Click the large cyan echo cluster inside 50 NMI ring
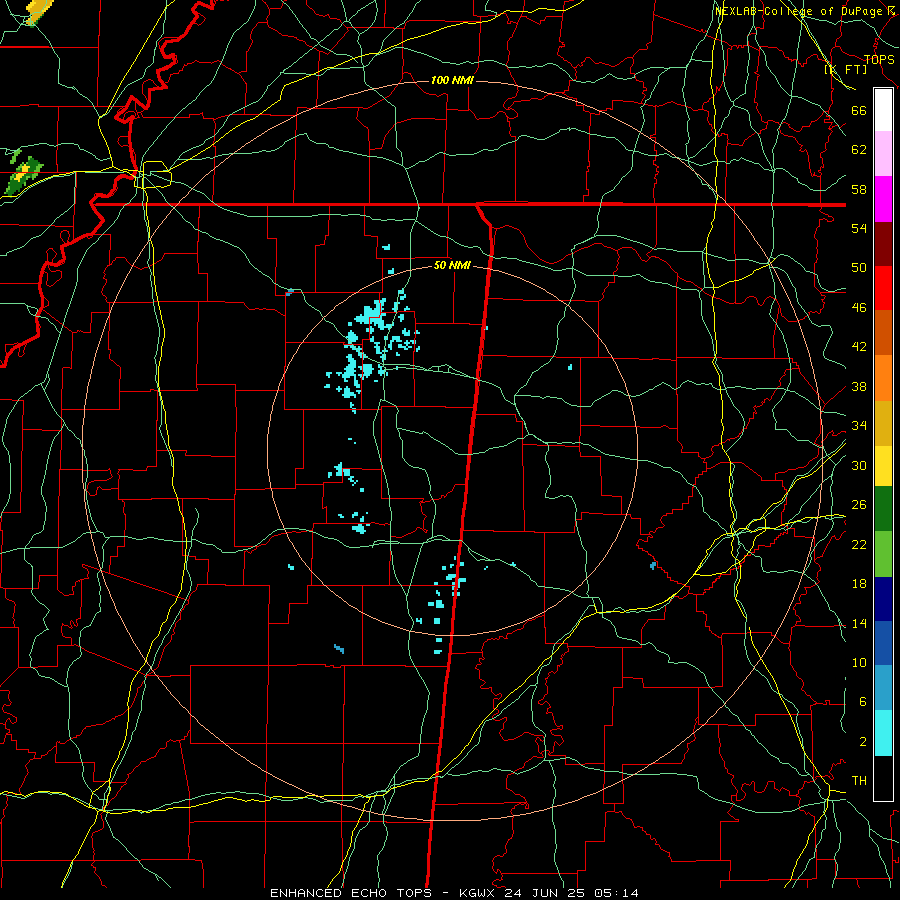Viewport: 900px width, 900px height. (x=372, y=351)
